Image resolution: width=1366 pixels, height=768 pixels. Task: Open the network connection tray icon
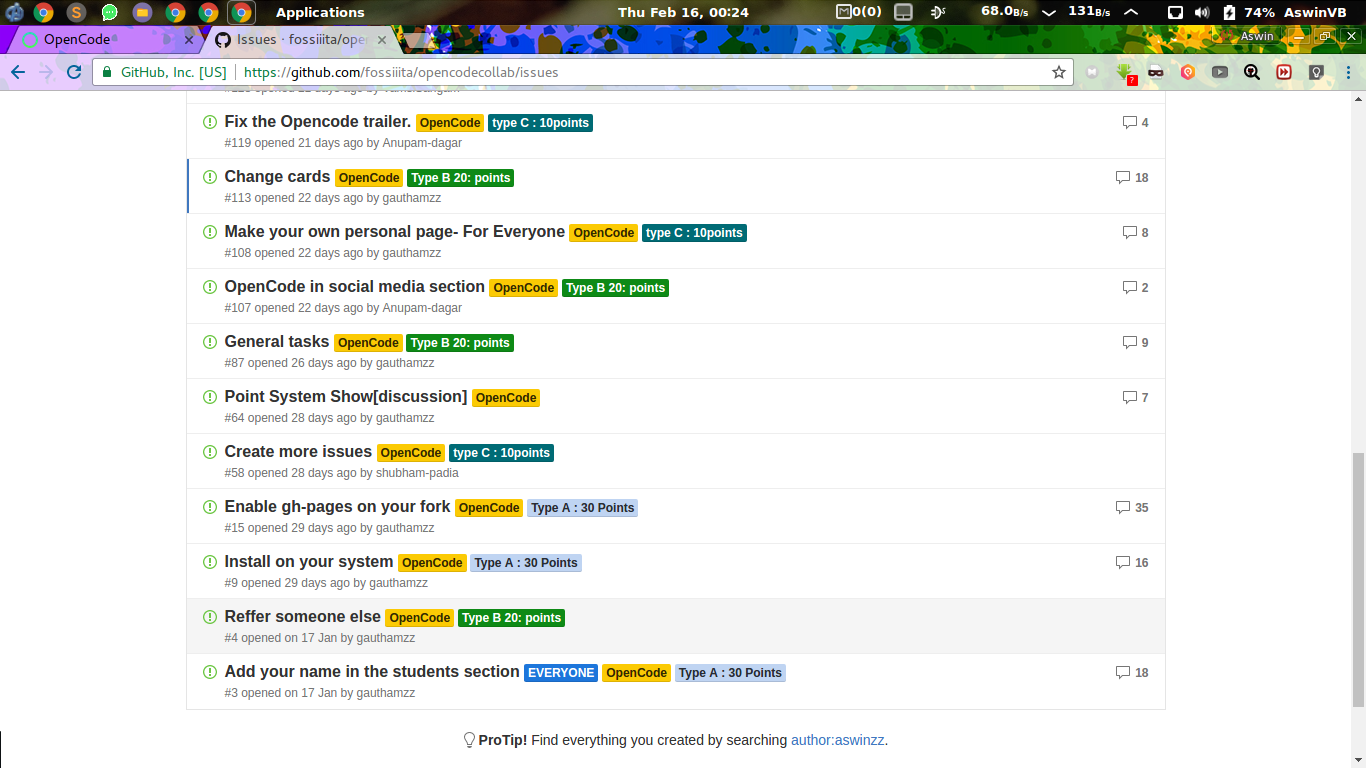tap(1176, 12)
